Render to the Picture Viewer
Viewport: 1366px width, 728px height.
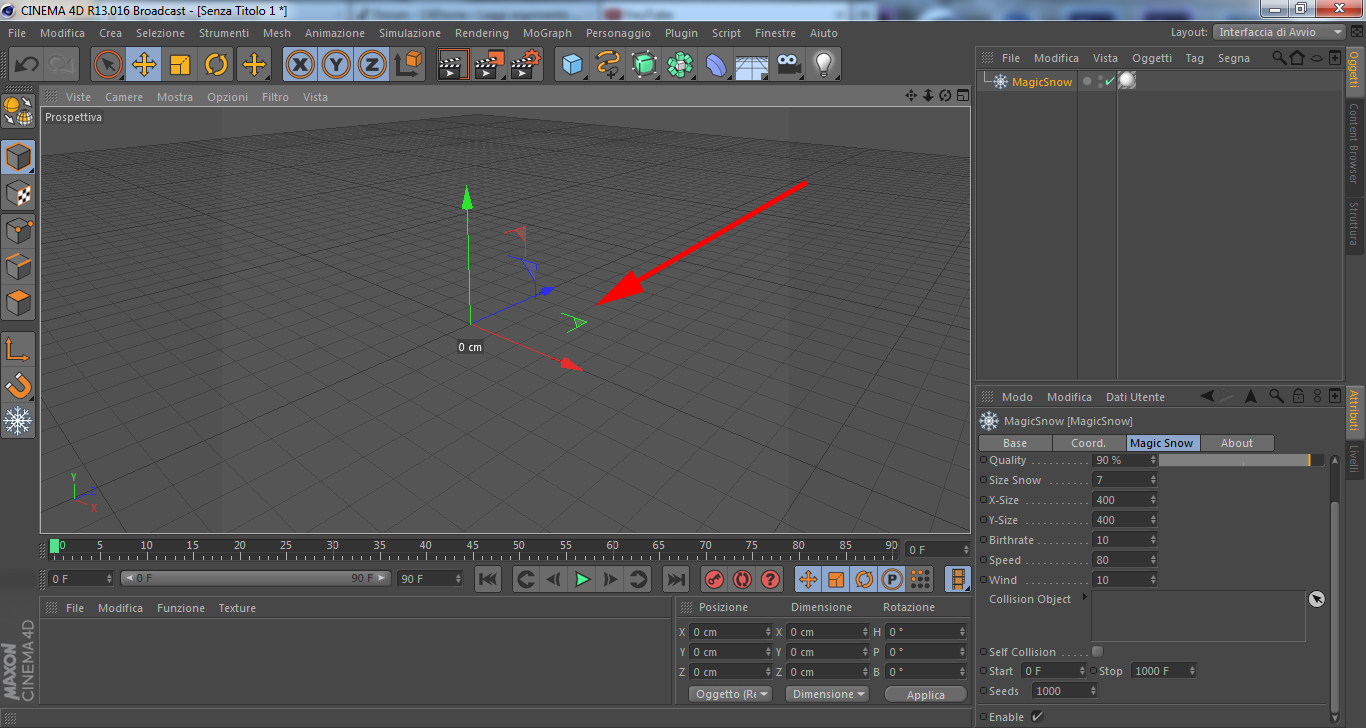click(x=489, y=65)
